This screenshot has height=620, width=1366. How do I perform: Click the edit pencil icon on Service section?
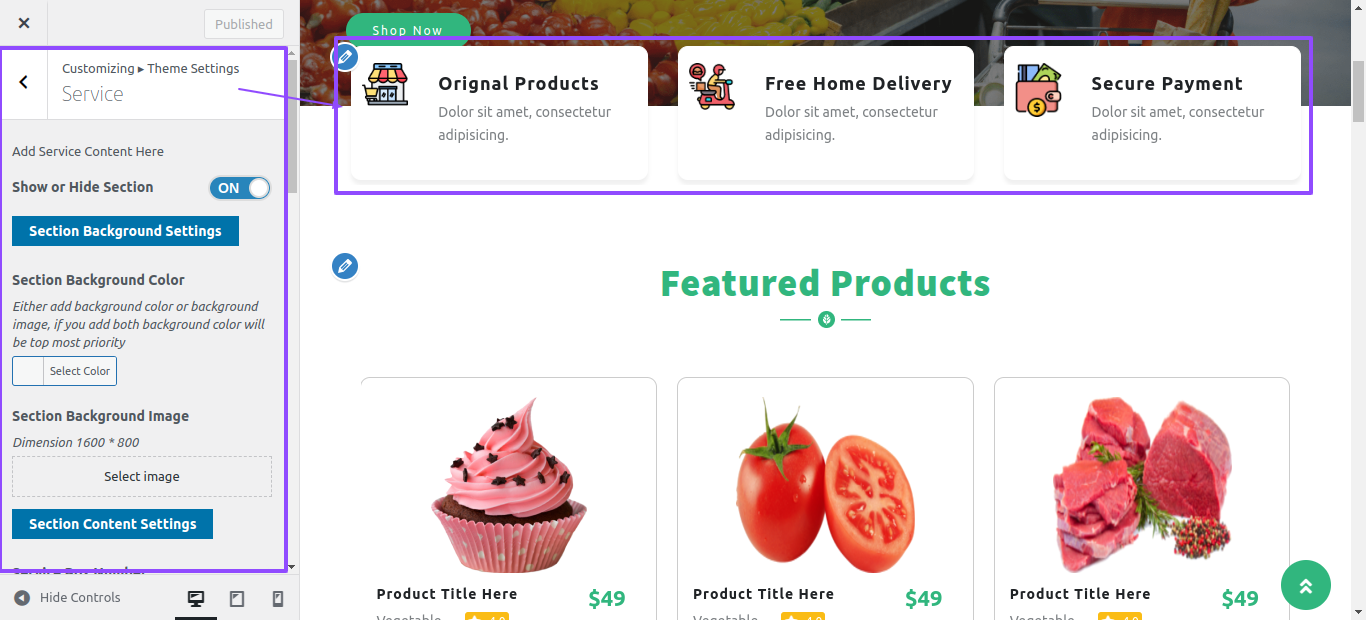(345, 57)
